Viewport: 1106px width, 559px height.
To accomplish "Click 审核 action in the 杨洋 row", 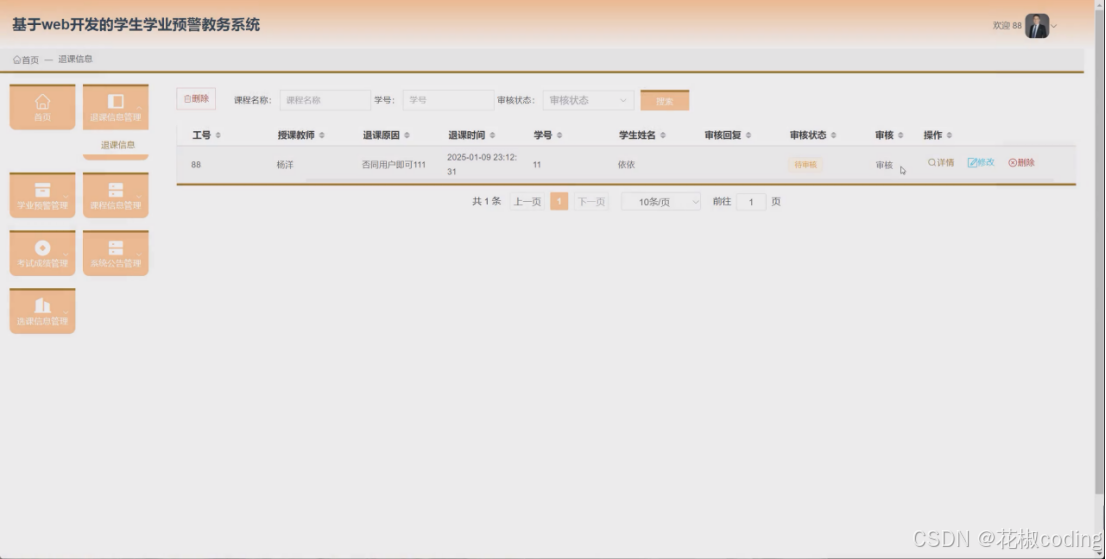I will (x=884, y=165).
